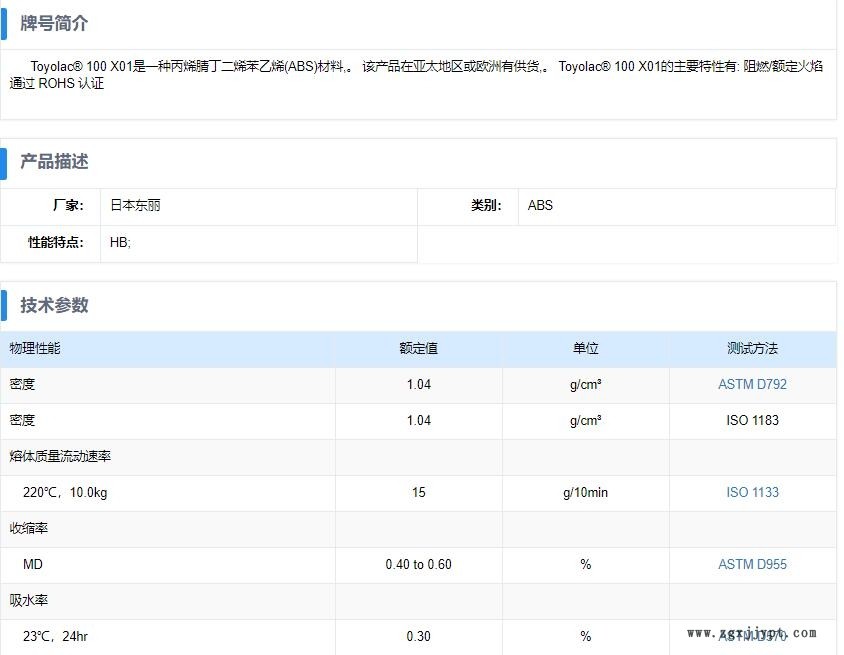Viewport: 844px width, 655px height.
Task: Click the 熔体质量流动速率 row label
Action: [60, 456]
